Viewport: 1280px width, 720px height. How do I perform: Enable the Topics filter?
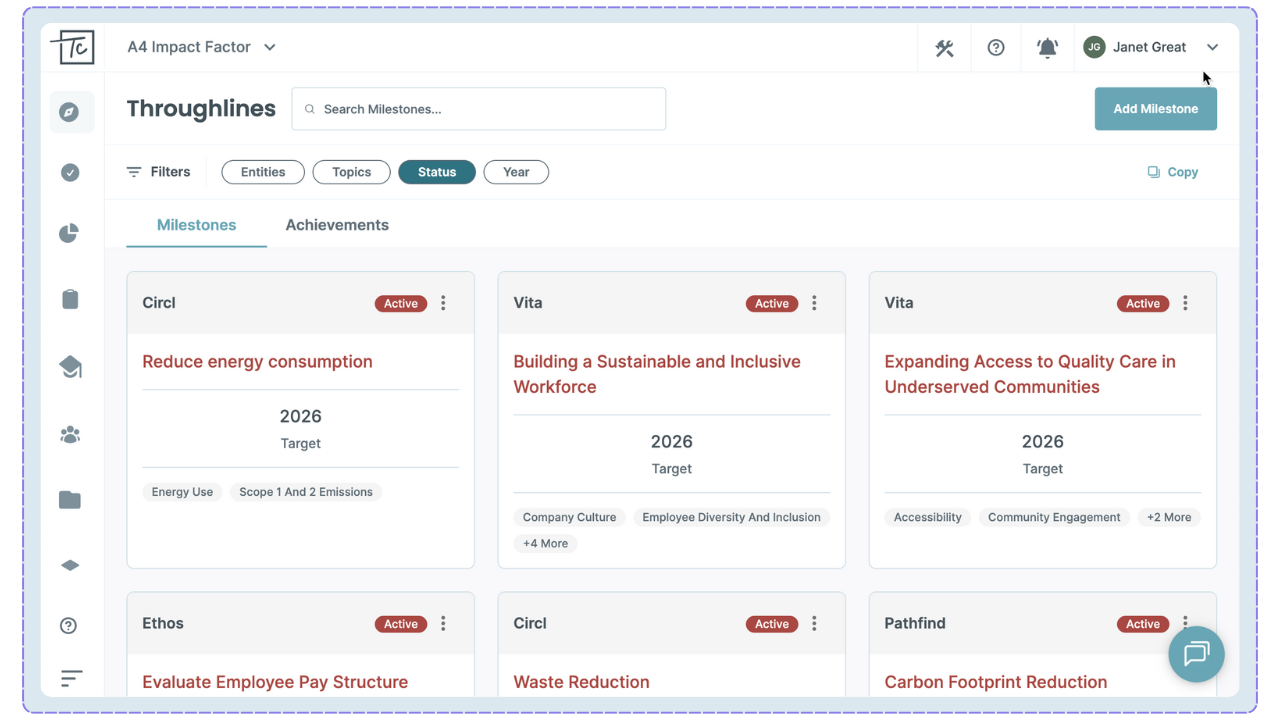pos(351,171)
